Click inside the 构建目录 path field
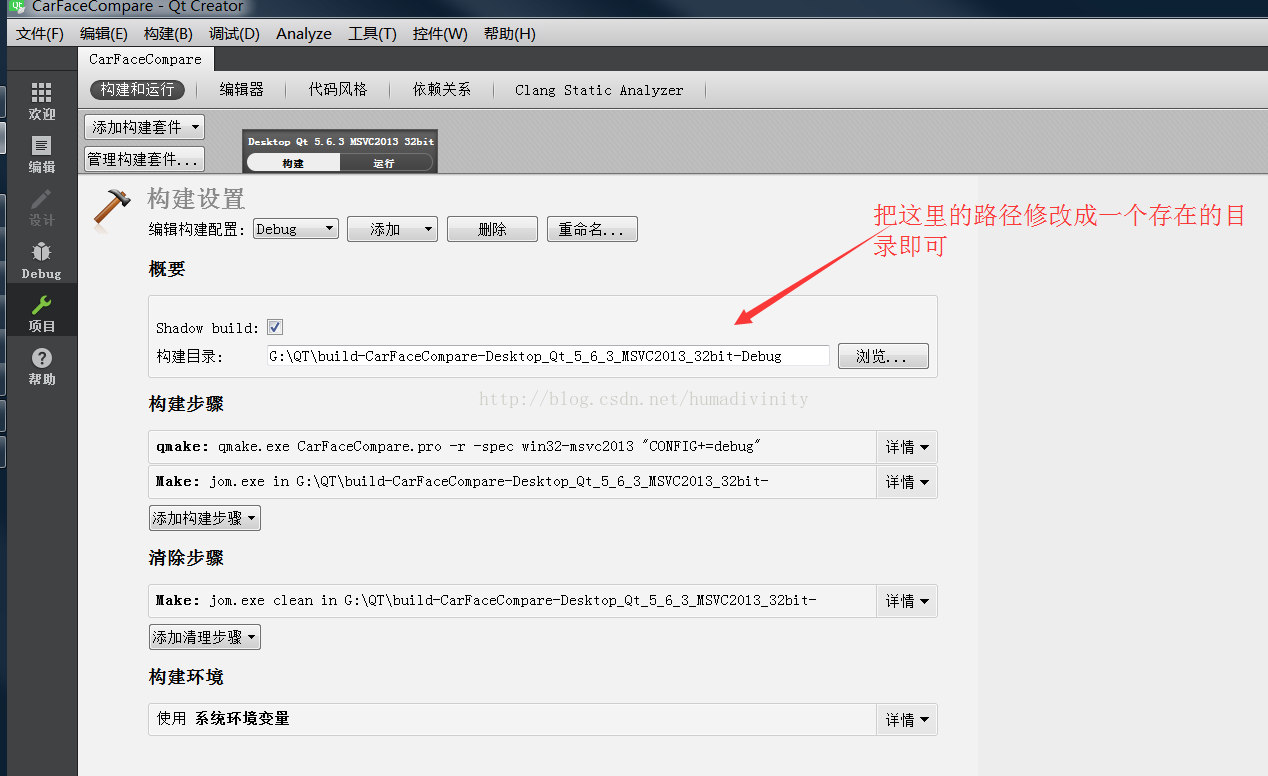Image resolution: width=1268 pixels, height=776 pixels. click(548, 355)
